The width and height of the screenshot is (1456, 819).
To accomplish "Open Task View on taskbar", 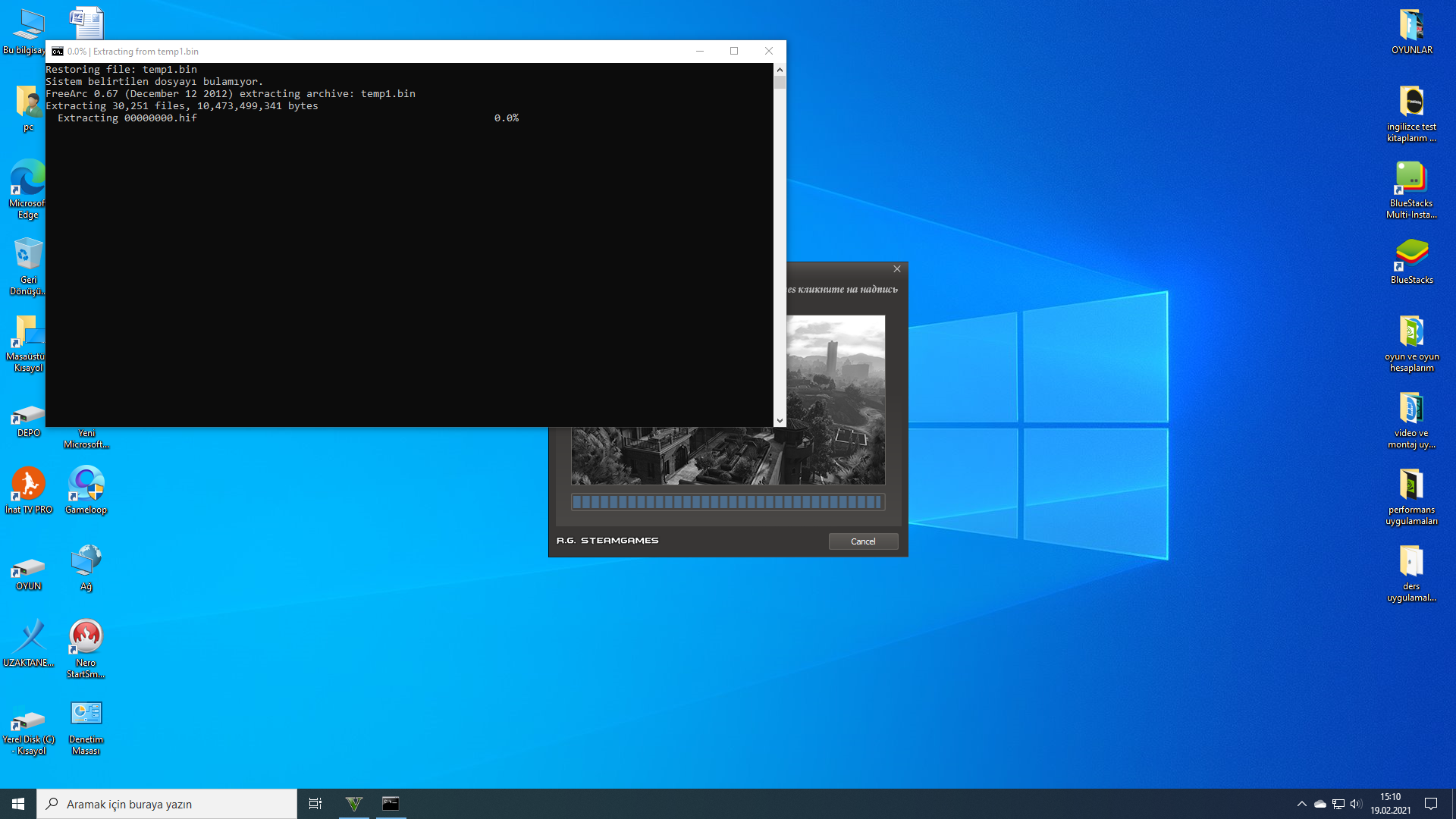I will pyautogui.click(x=315, y=804).
